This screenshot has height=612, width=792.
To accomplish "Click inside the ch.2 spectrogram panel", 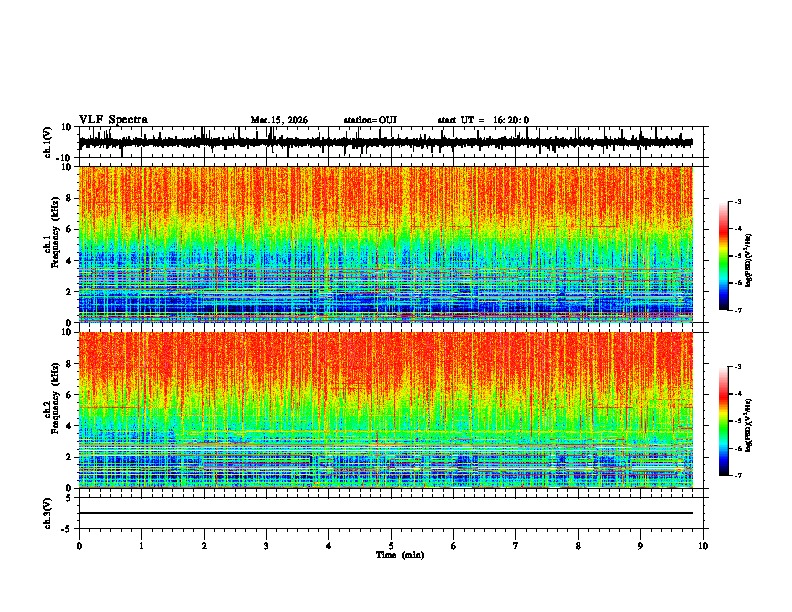I will coord(386,410).
